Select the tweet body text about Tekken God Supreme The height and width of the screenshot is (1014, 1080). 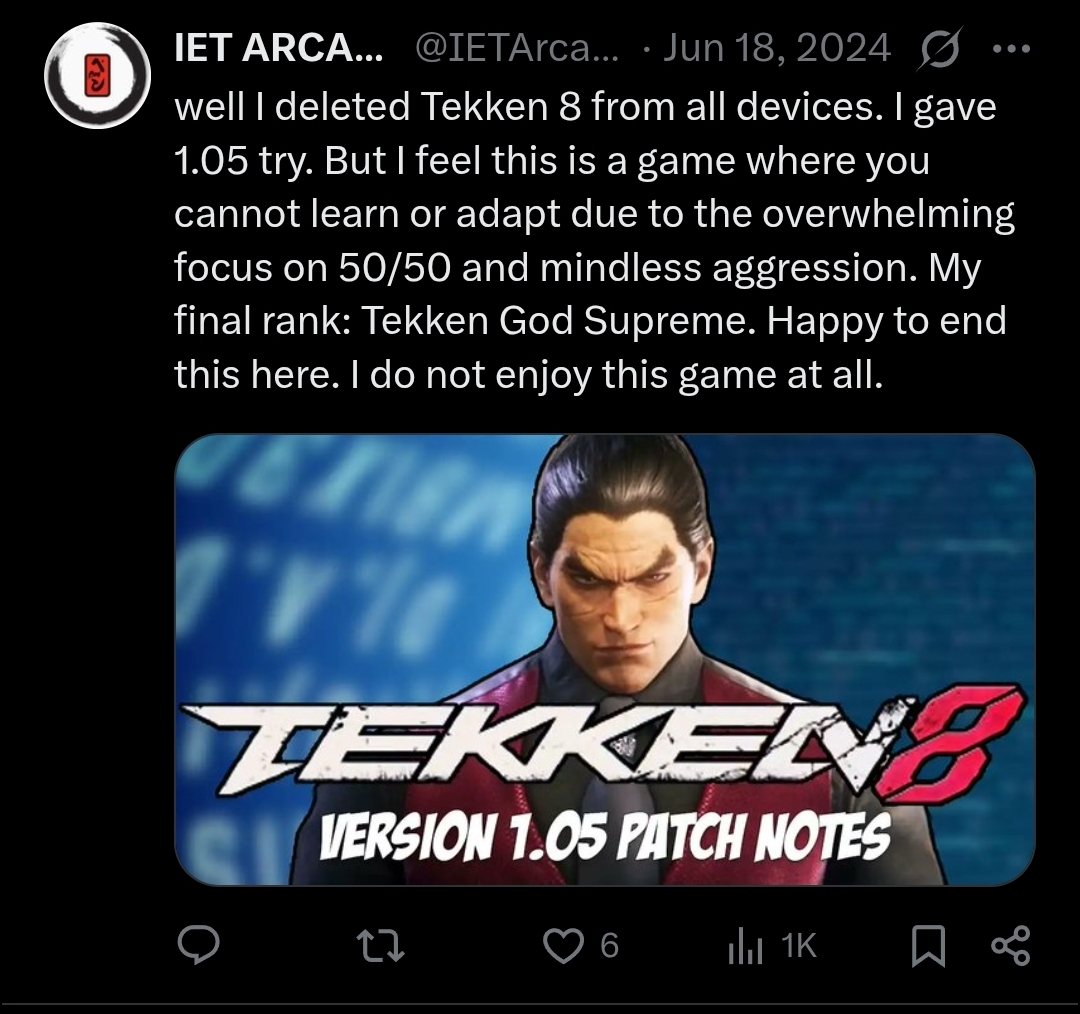click(x=594, y=240)
